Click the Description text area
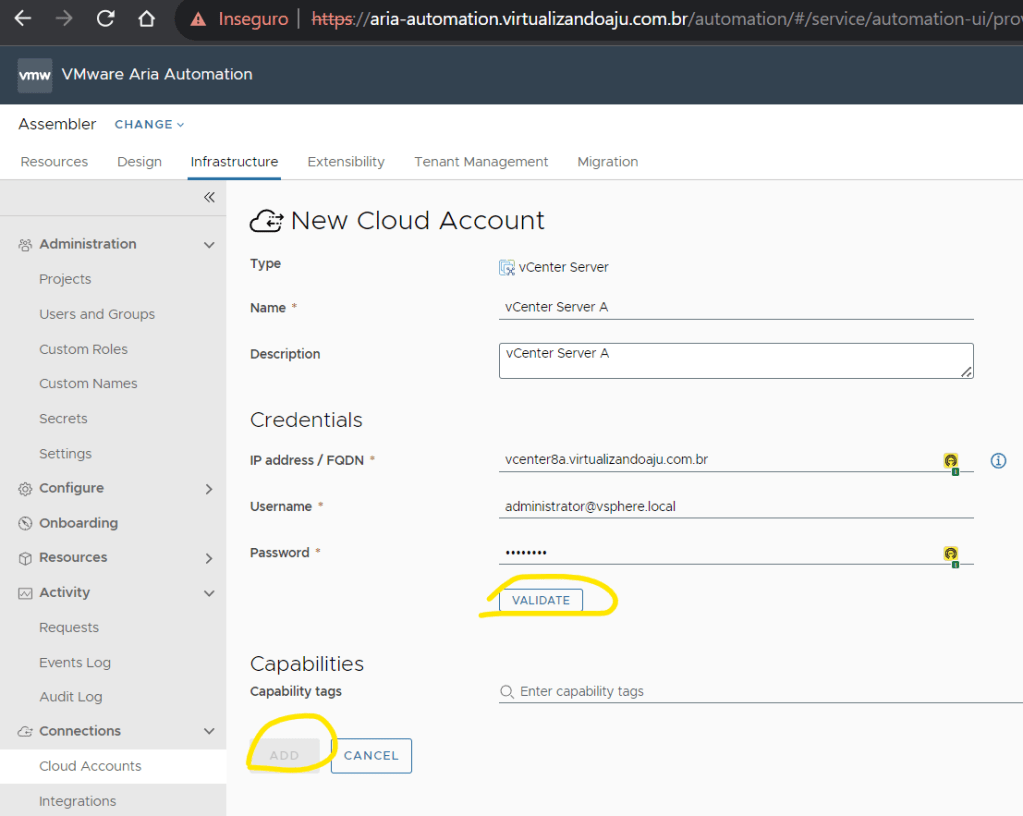The width and height of the screenshot is (1023, 816). pos(735,361)
